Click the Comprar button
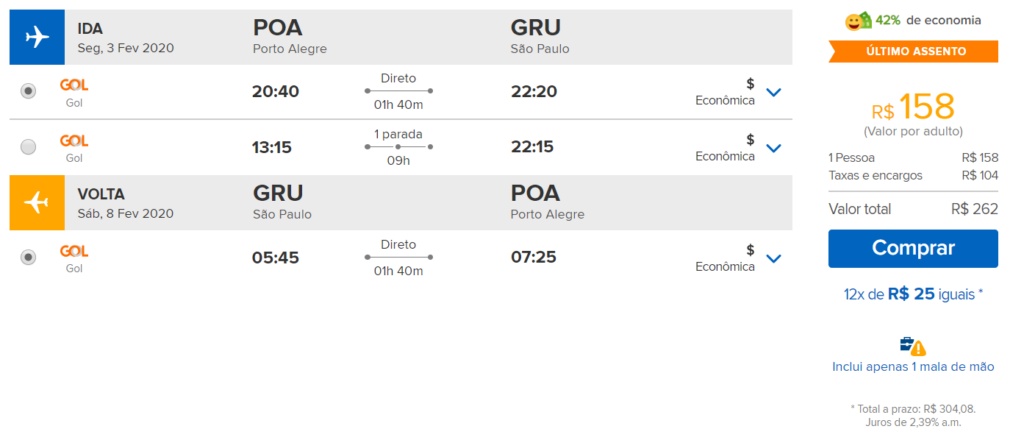The height and width of the screenshot is (440, 1024). pos(913,249)
